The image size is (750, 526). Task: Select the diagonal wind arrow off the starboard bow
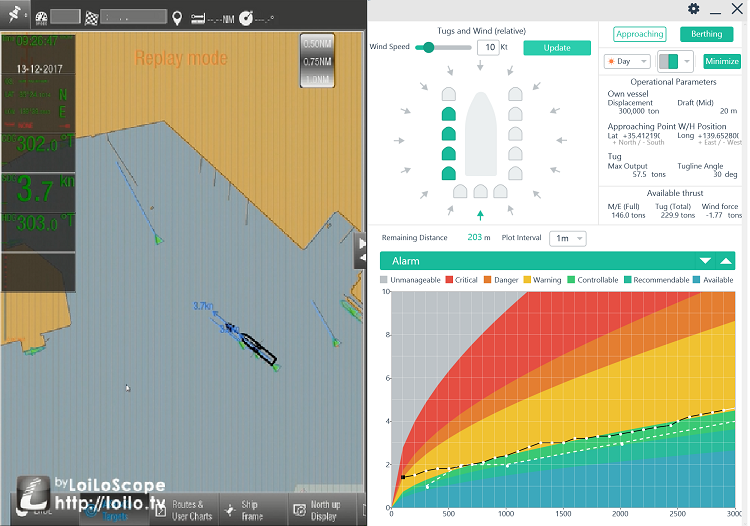(x=537, y=86)
